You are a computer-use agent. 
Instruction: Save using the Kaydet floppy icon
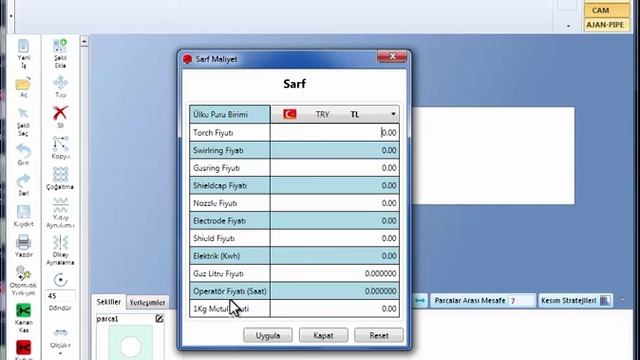(23, 212)
